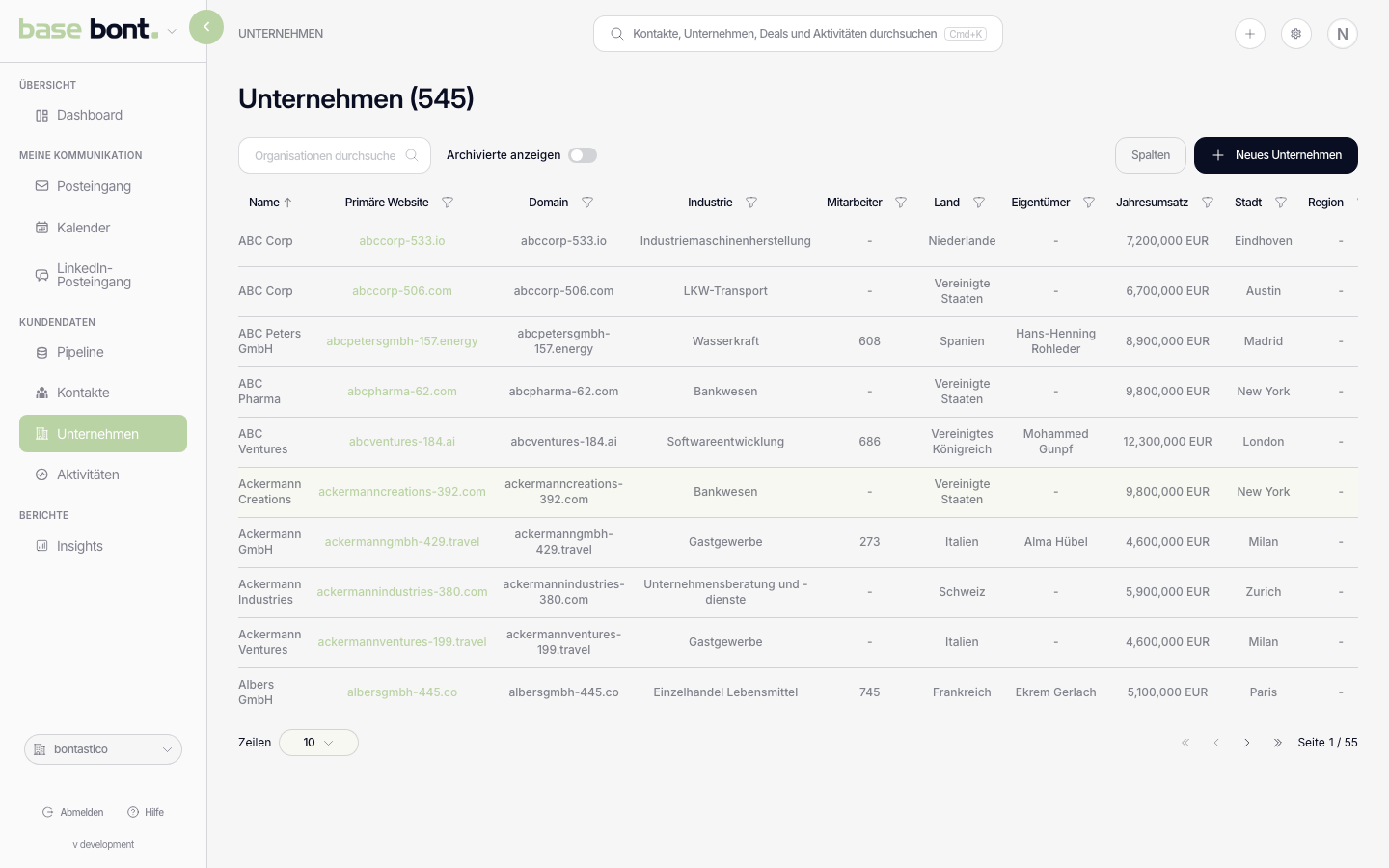Open LinkedIn-Posteingang from sidebar
The image size is (1389, 868).
pyautogui.click(x=103, y=275)
